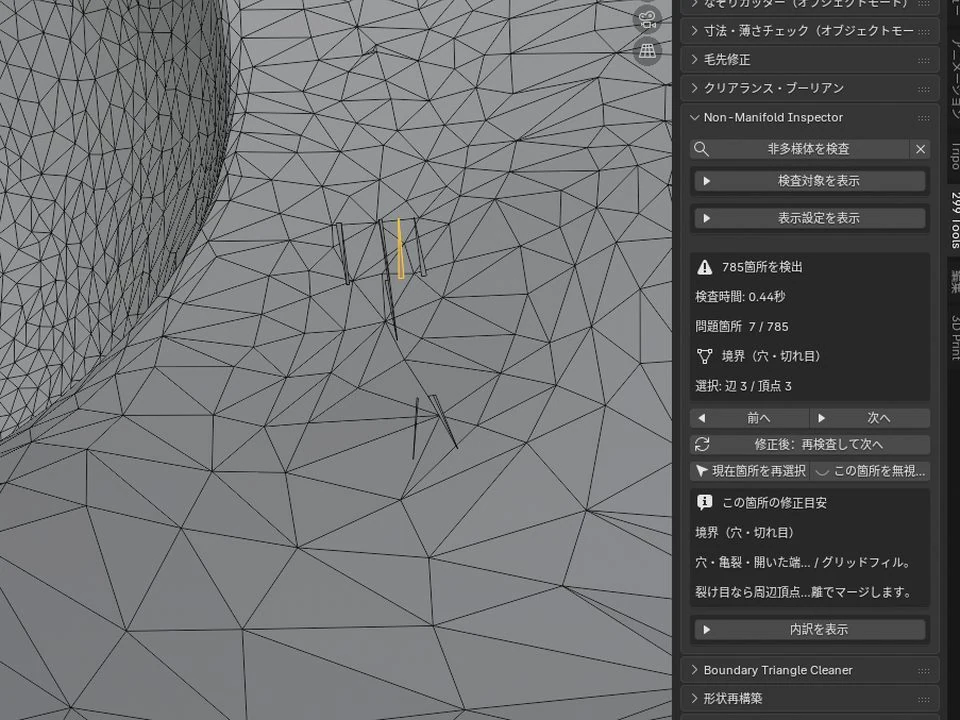Switch perspective/orthographic grid icon
This screenshot has height=720, width=960.
[647, 50]
